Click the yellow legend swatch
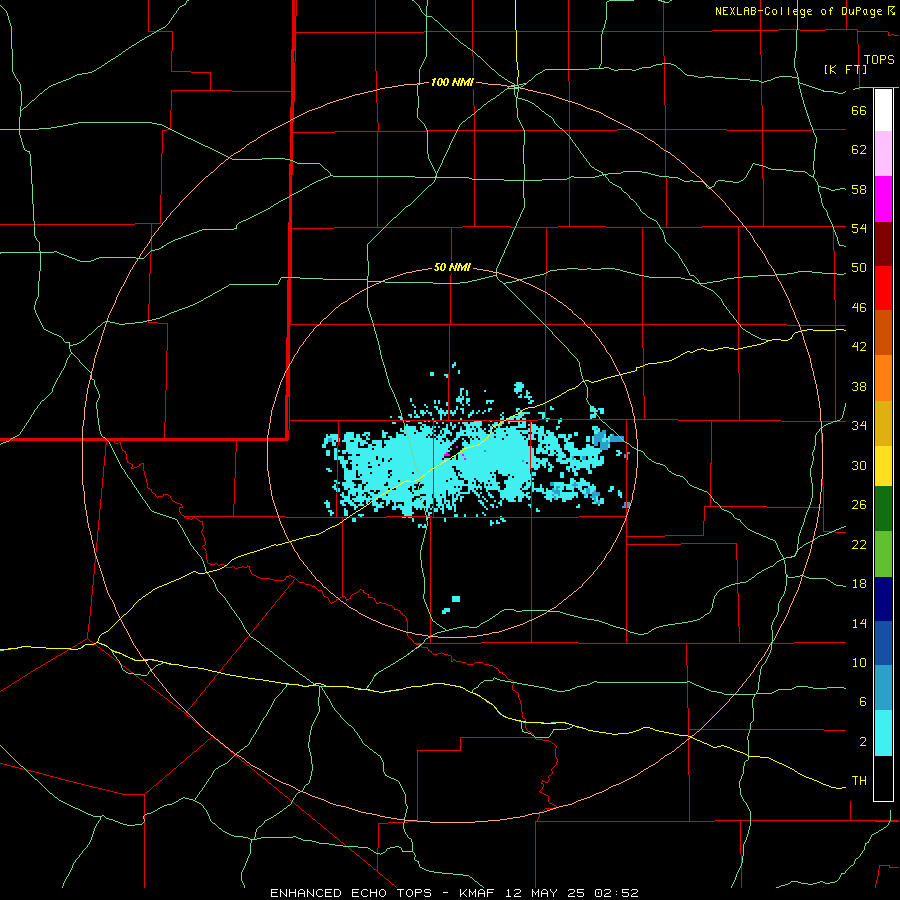 883,466
